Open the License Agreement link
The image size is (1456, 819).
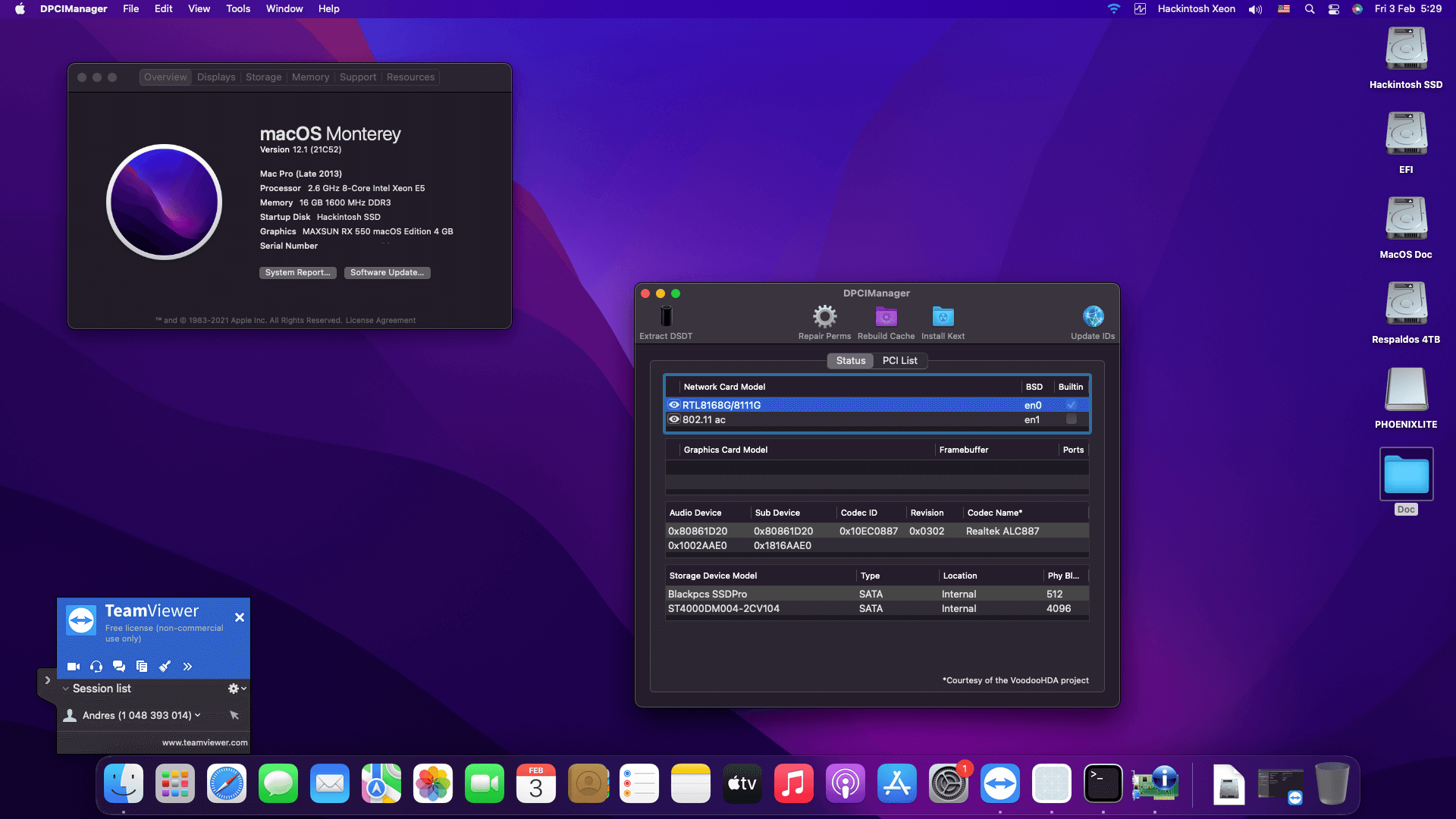pos(380,320)
